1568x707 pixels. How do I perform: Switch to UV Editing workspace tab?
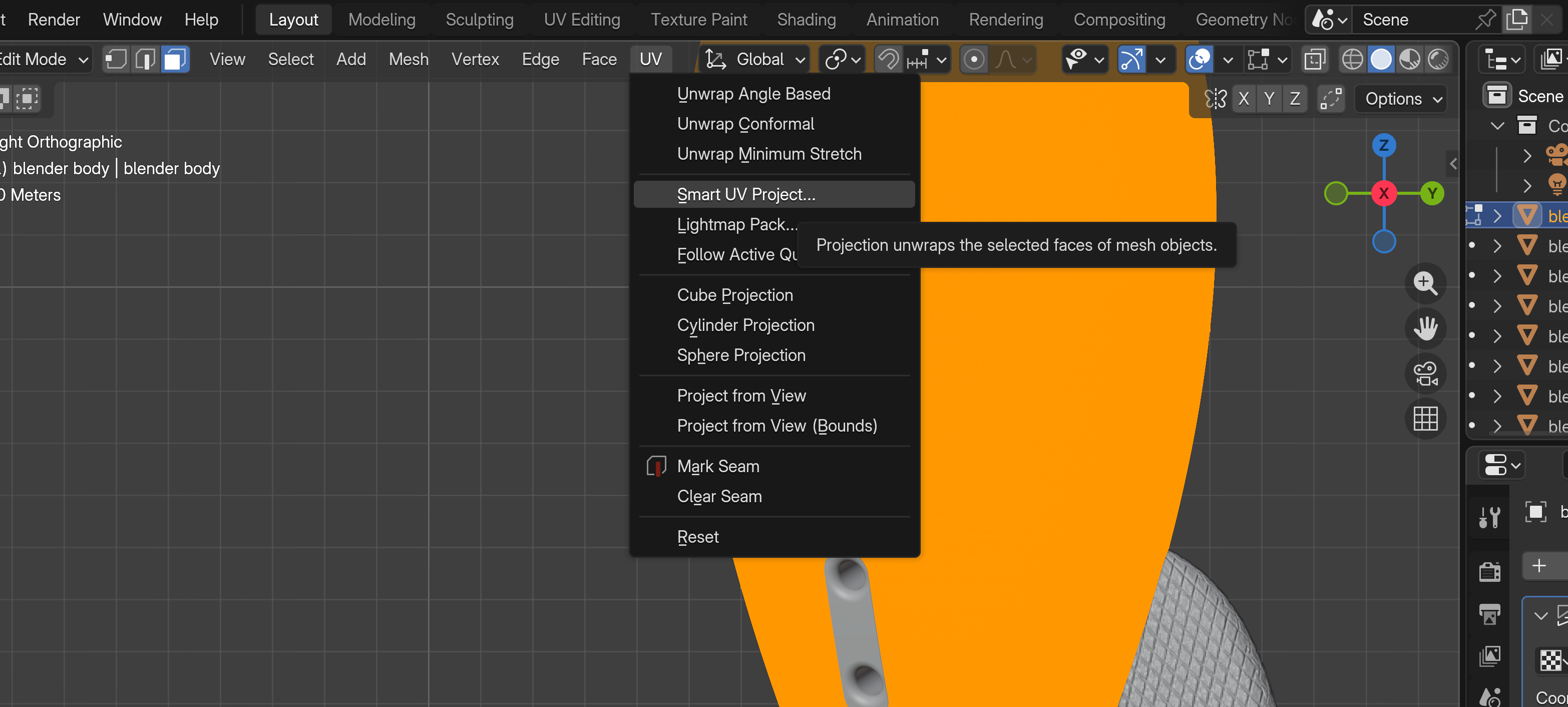(x=582, y=20)
